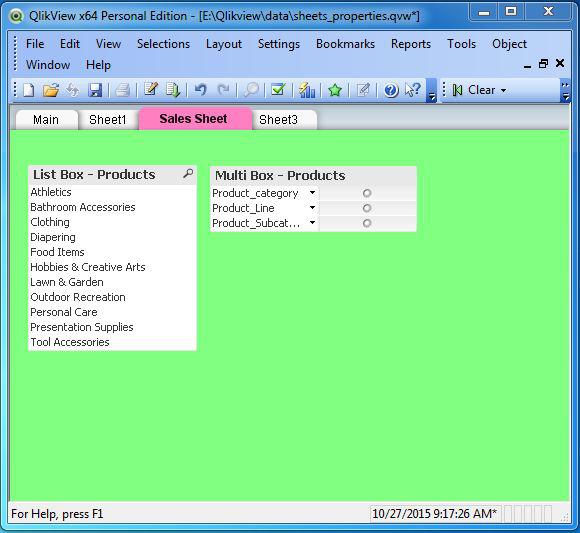Screen dimensions: 580x533
Task: Select Bathroom Accessories in the list box
Action: [112, 207]
